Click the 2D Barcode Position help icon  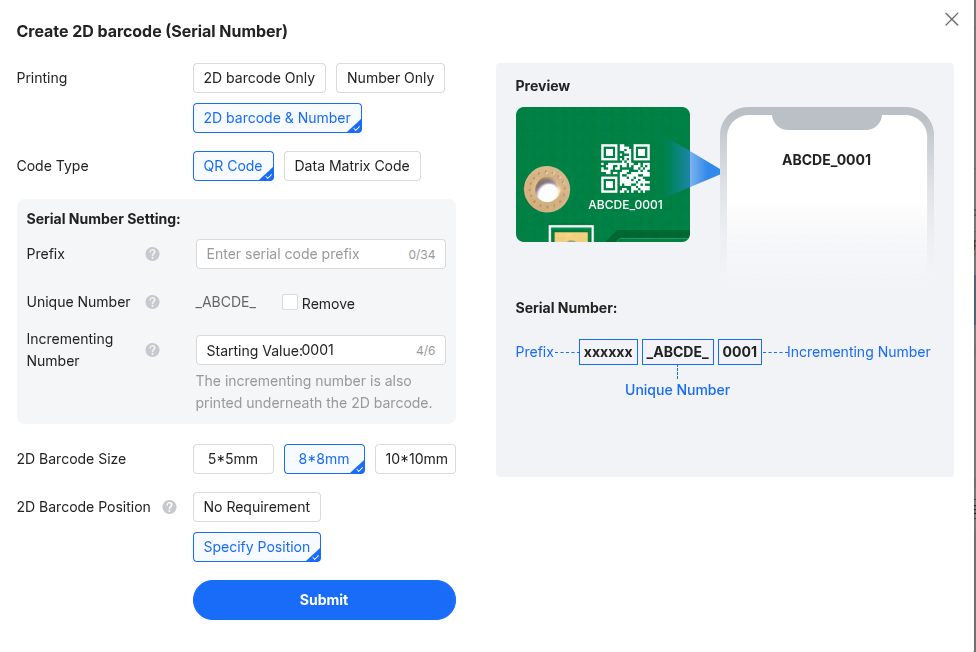pyautogui.click(x=169, y=507)
